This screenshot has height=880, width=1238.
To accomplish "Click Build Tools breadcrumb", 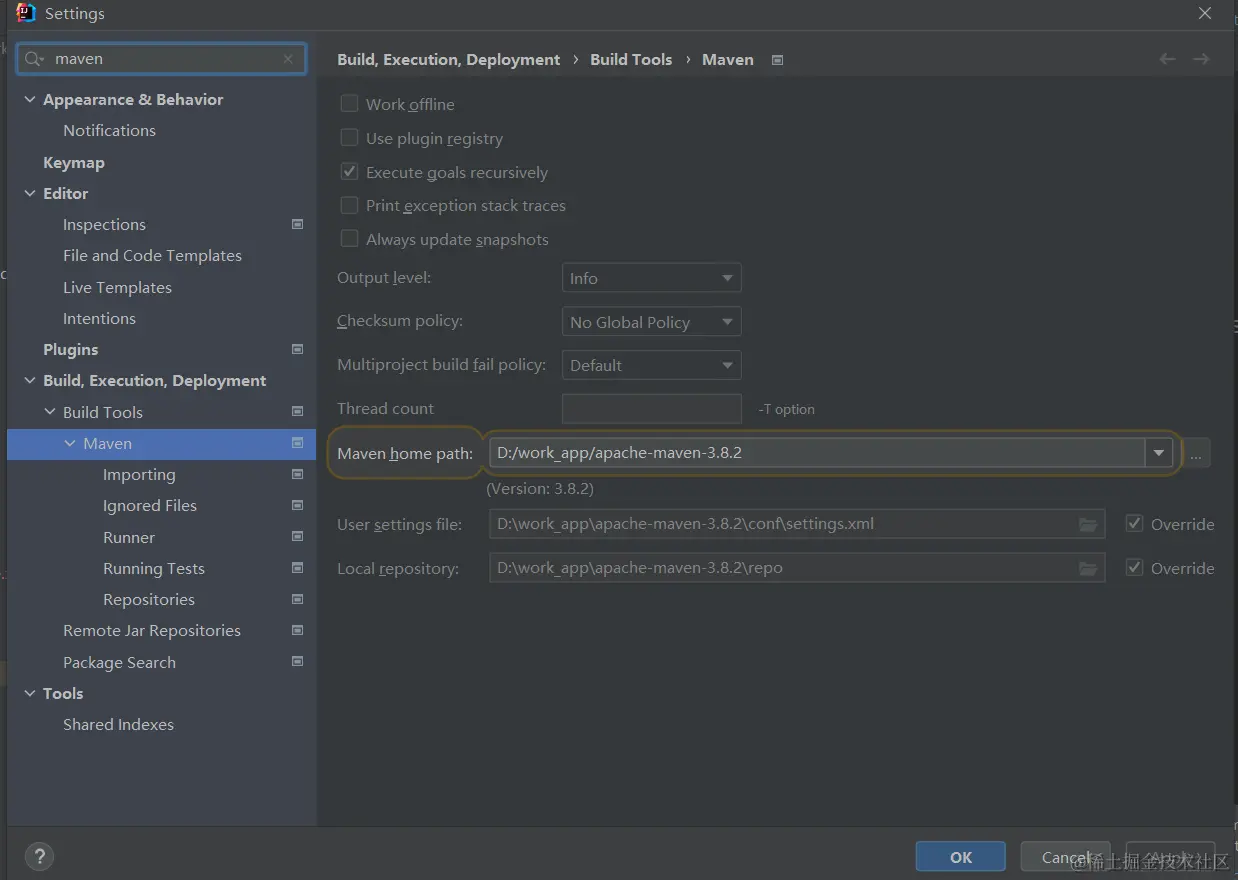I will pyautogui.click(x=631, y=60).
